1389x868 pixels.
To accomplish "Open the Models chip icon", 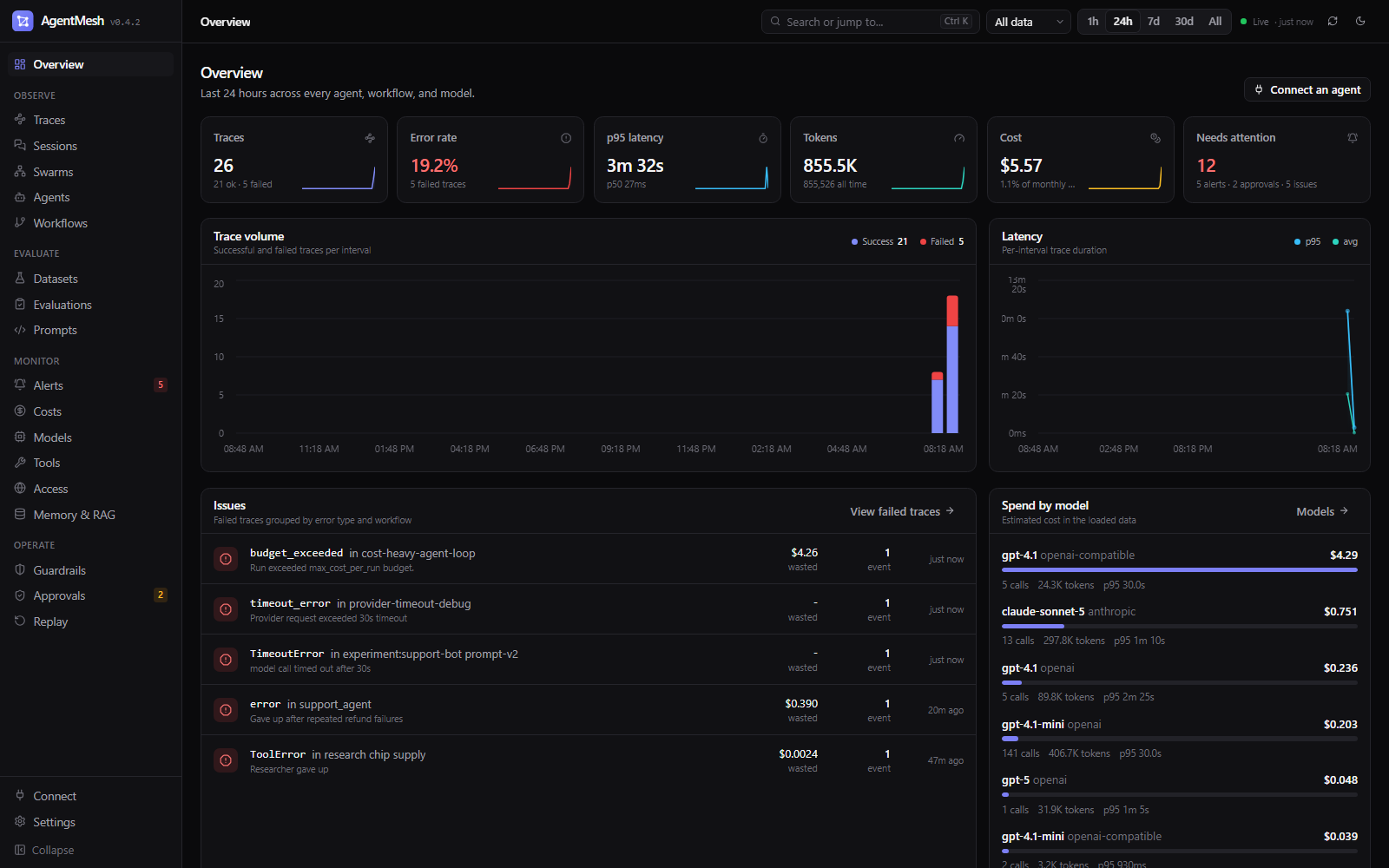I will (x=20, y=437).
